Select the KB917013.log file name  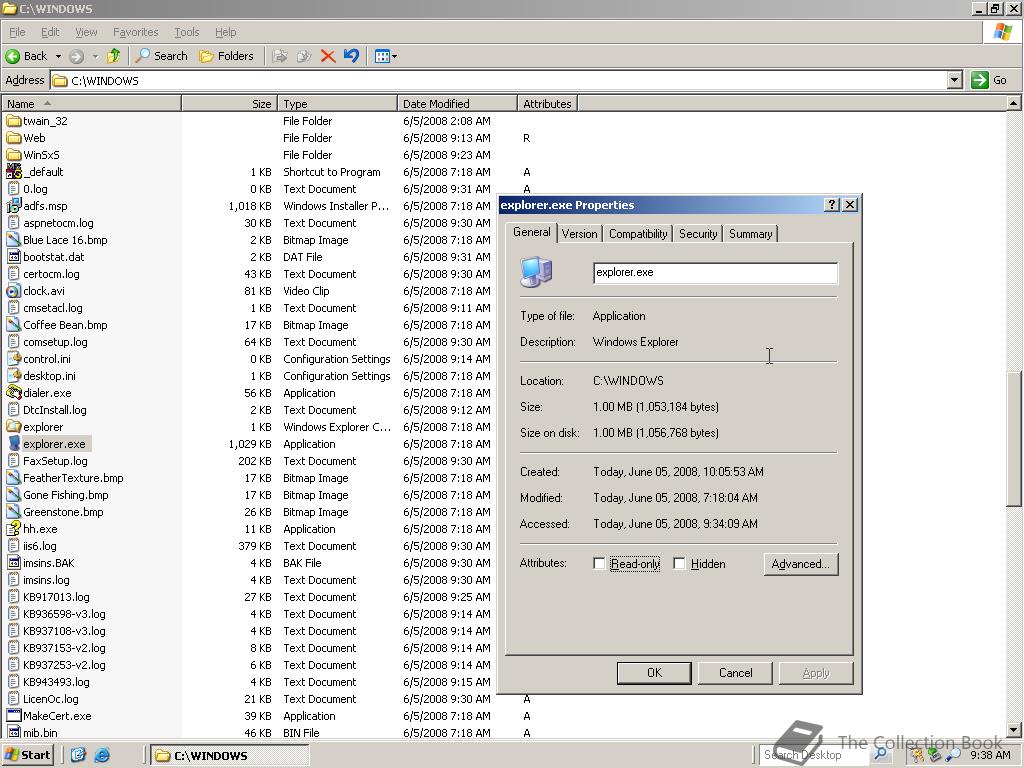click(x=56, y=597)
